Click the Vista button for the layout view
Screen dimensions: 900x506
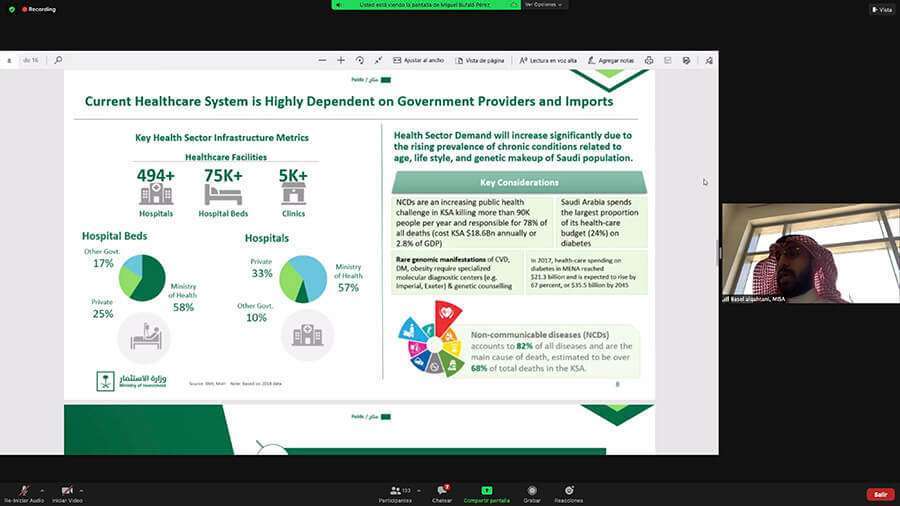[882, 10]
